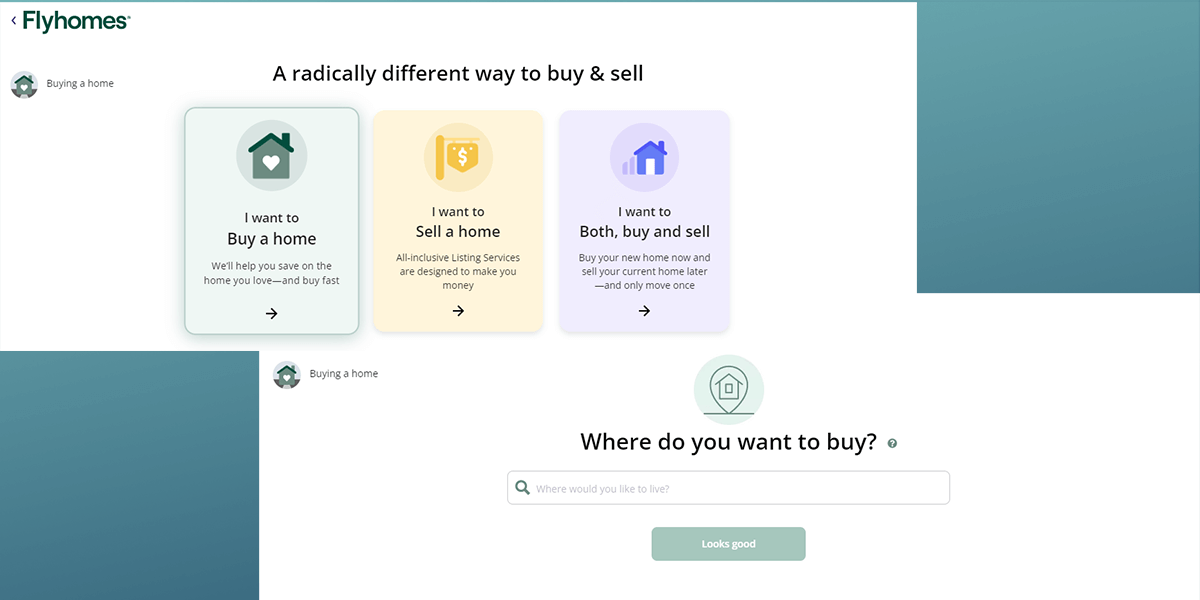Click the lower Buying a home avatar icon

(287, 374)
